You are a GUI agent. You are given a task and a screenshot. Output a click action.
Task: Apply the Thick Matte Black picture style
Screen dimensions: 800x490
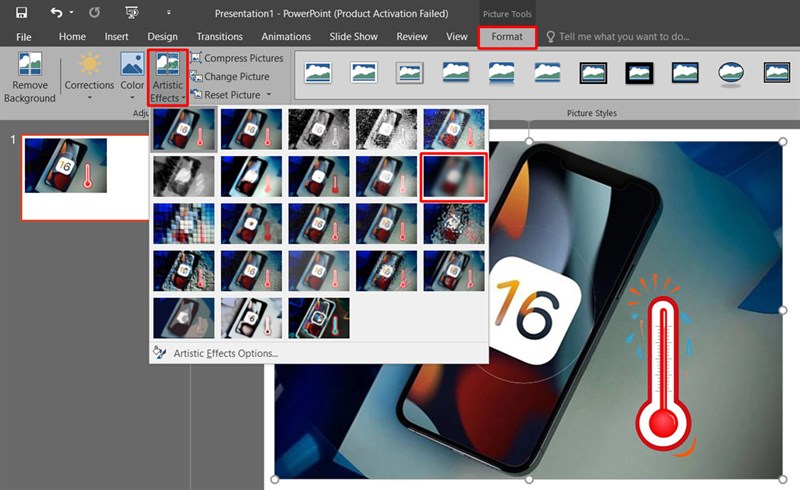(639, 72)
